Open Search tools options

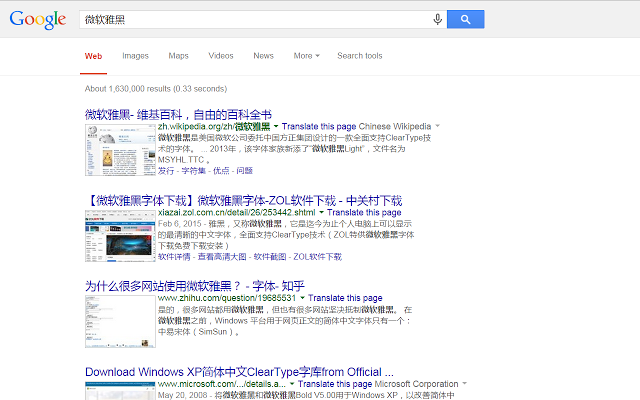pyautogui.click(x=360, y=56)
